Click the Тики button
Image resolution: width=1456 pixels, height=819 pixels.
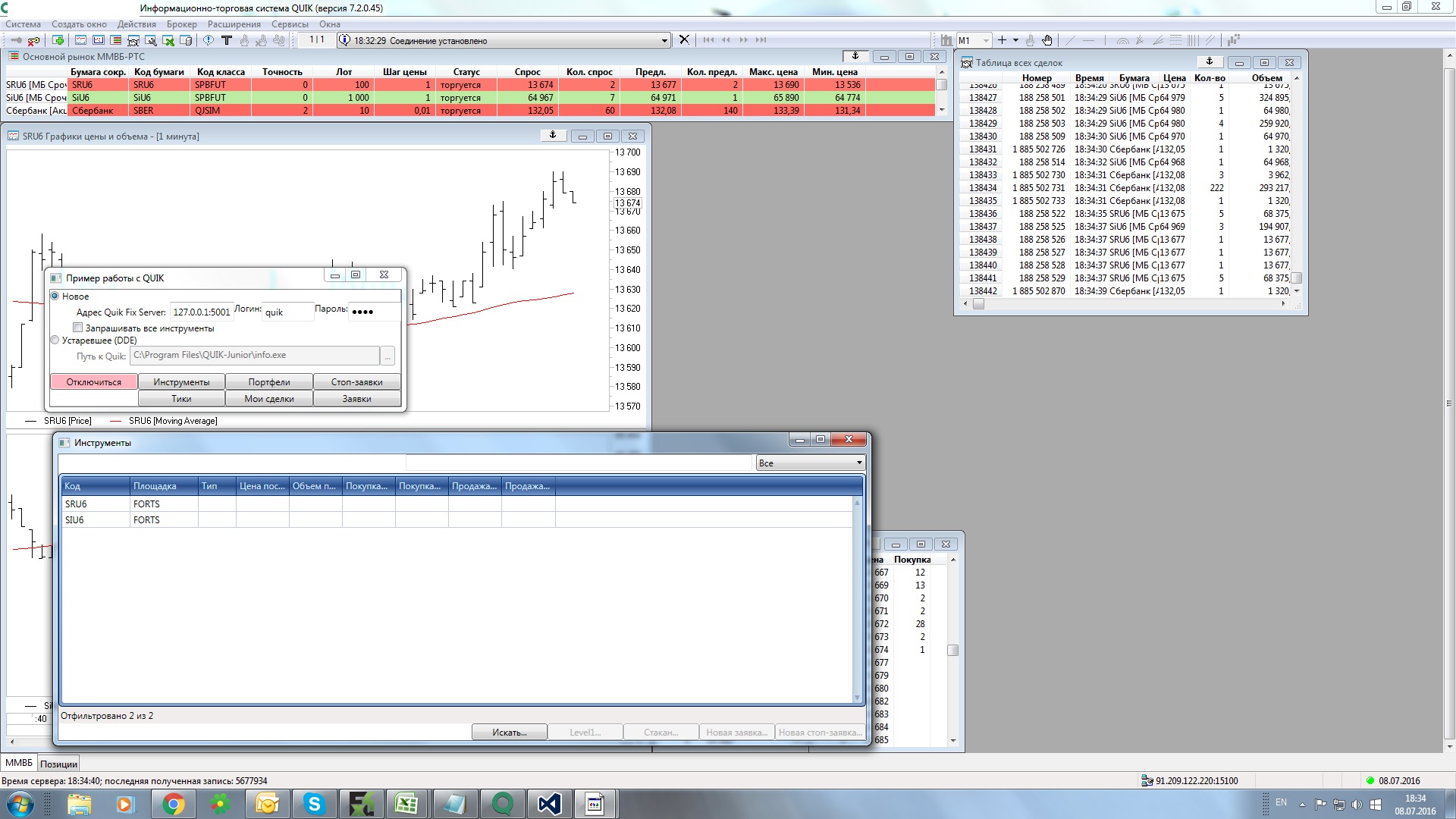(181, 398)
